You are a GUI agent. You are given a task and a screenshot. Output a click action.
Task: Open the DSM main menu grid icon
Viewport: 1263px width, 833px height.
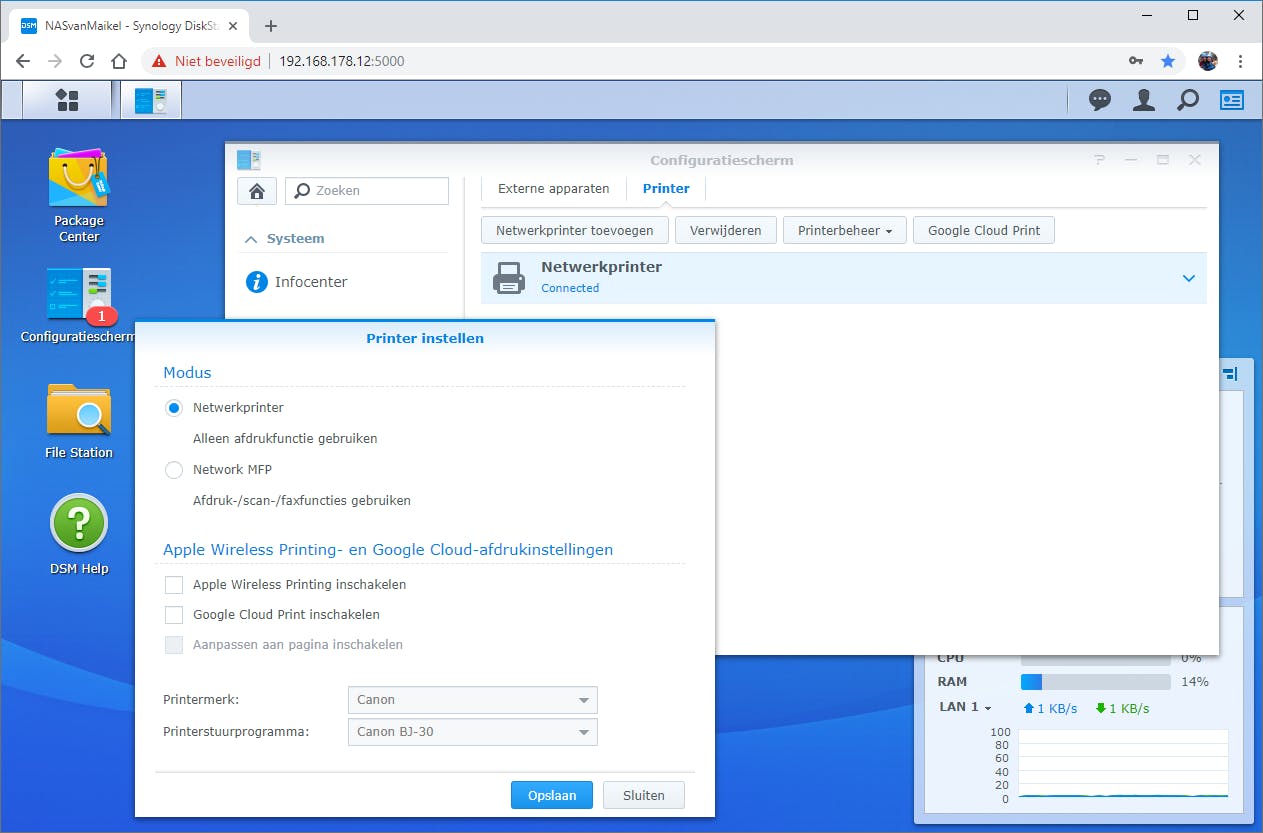pyautogui.click(x=67, y=100)
